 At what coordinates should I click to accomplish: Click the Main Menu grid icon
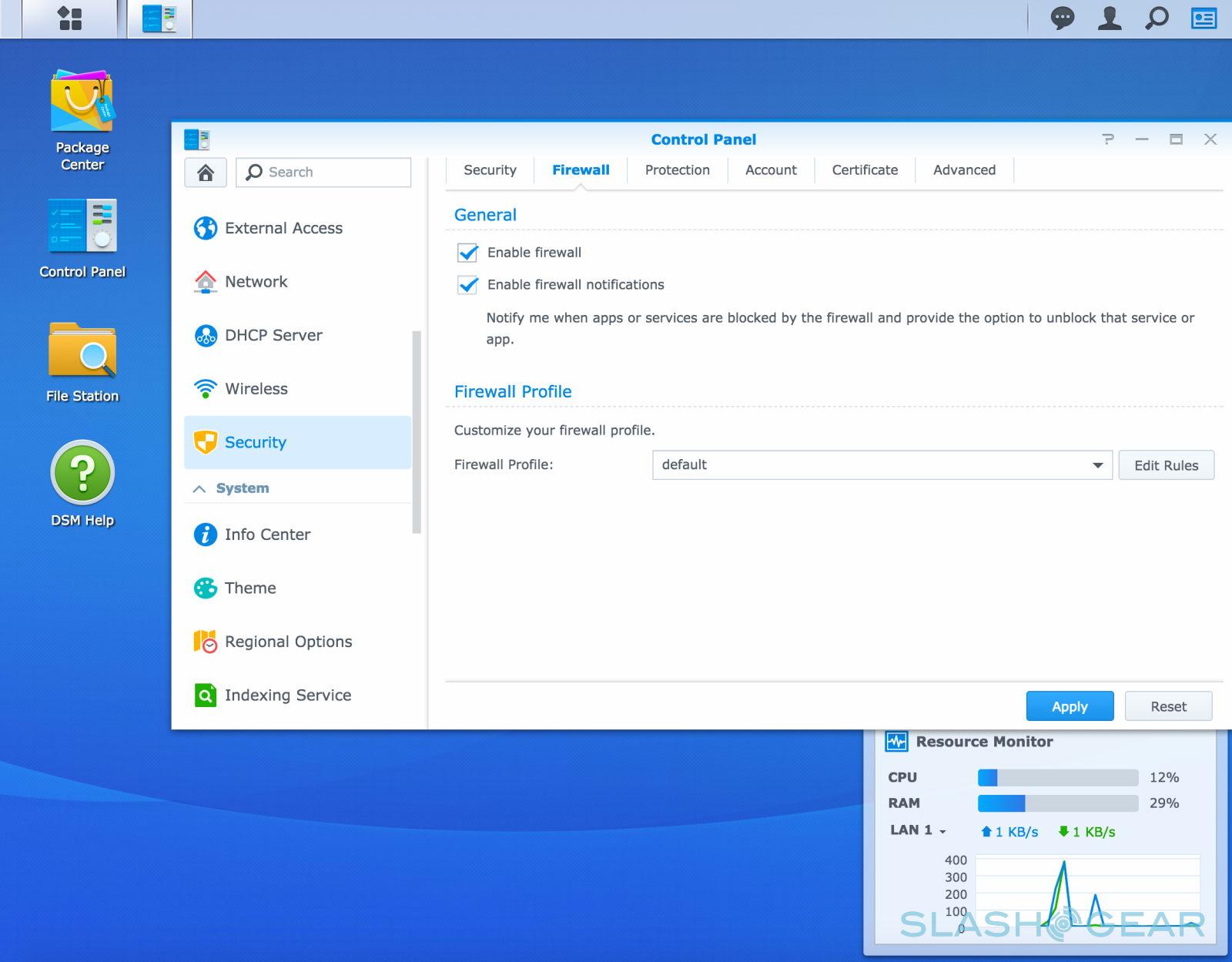point(70,18)
